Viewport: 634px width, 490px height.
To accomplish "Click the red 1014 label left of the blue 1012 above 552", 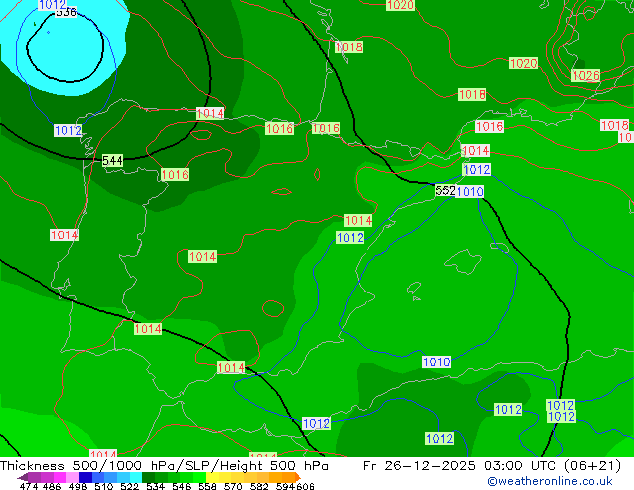I will point(475,151).
